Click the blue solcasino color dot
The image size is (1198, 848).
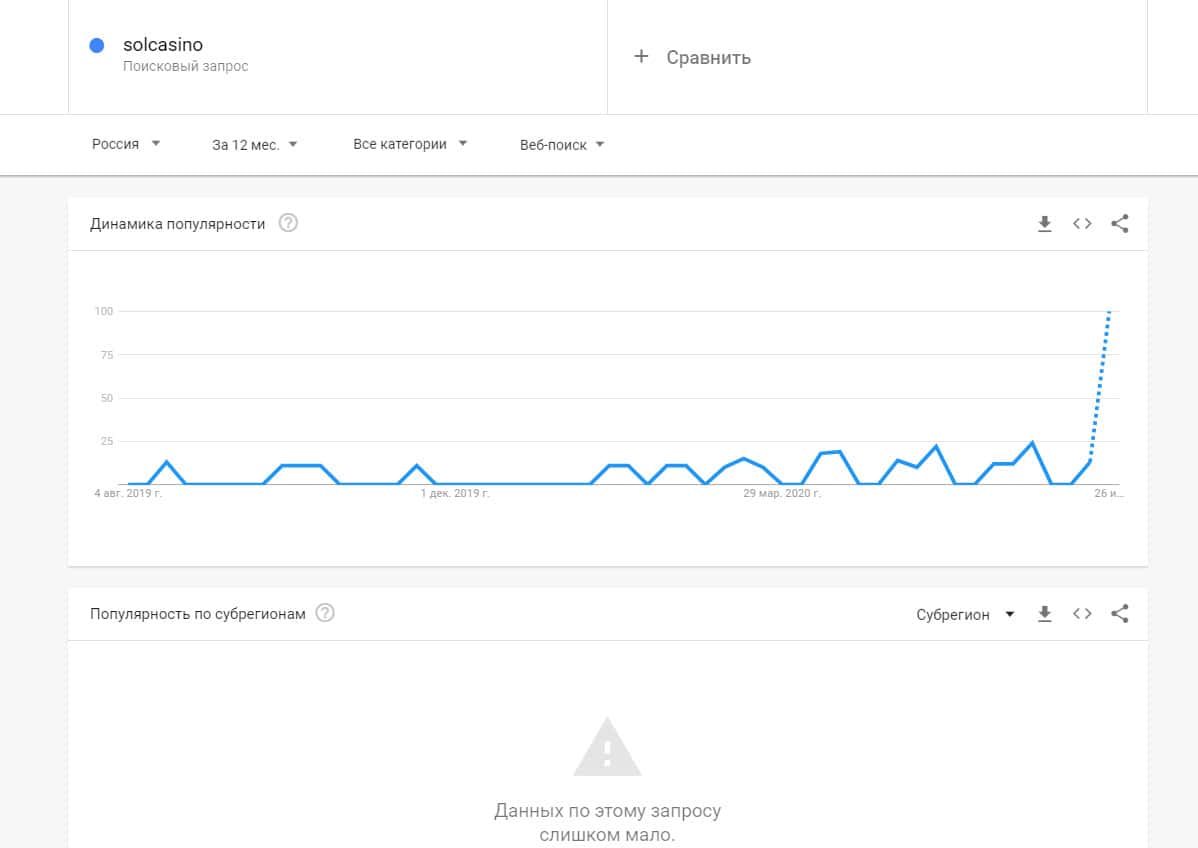[x=97, y=45]
